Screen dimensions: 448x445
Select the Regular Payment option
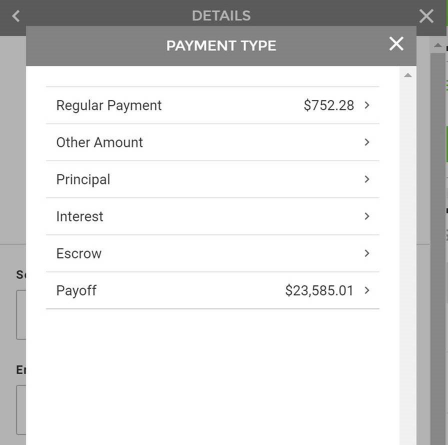pyautogui.click(x=213, y=105)
